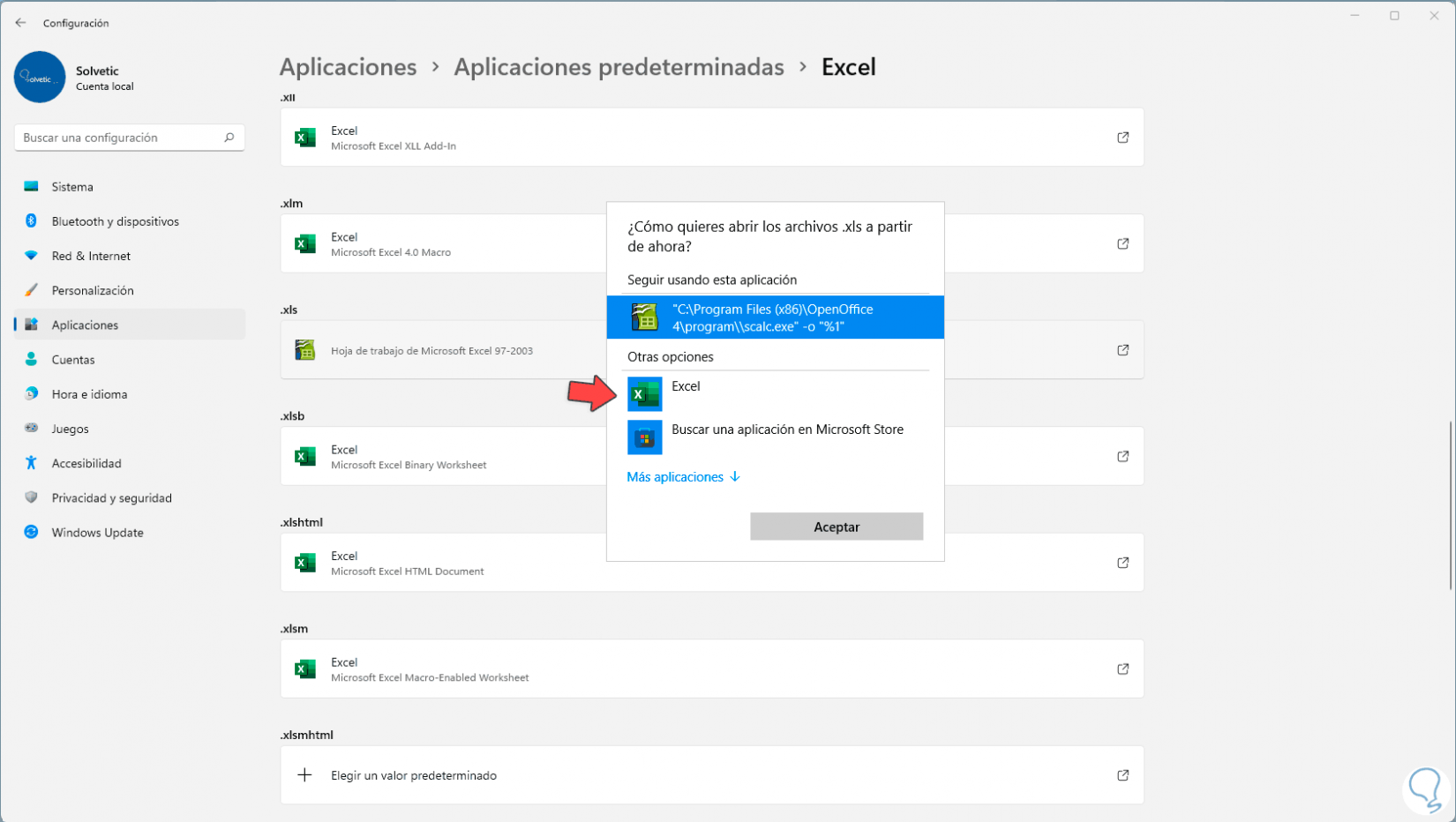1456x822 pixels.
Task: Select the Excel app icon in the dialog
Action: (644, 394)
